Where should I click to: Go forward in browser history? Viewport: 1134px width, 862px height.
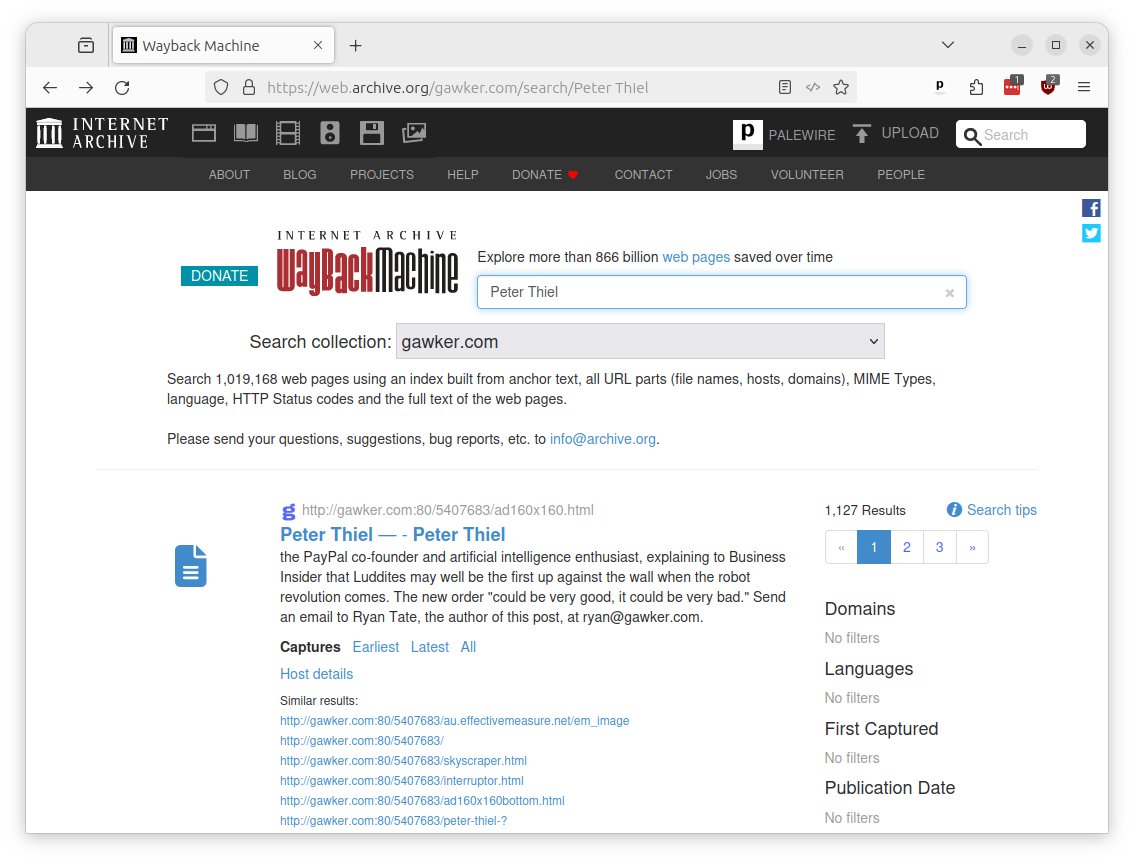(86, 88)
